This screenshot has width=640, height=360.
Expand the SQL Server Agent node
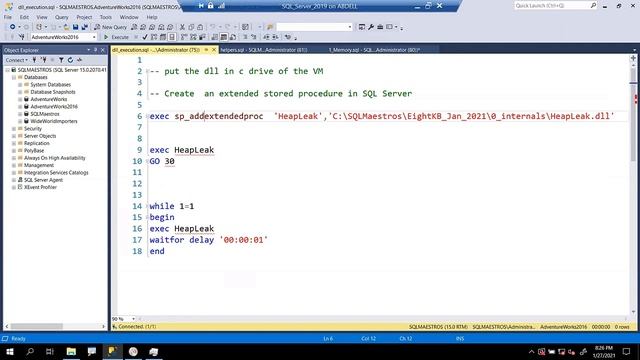point(14,180)
